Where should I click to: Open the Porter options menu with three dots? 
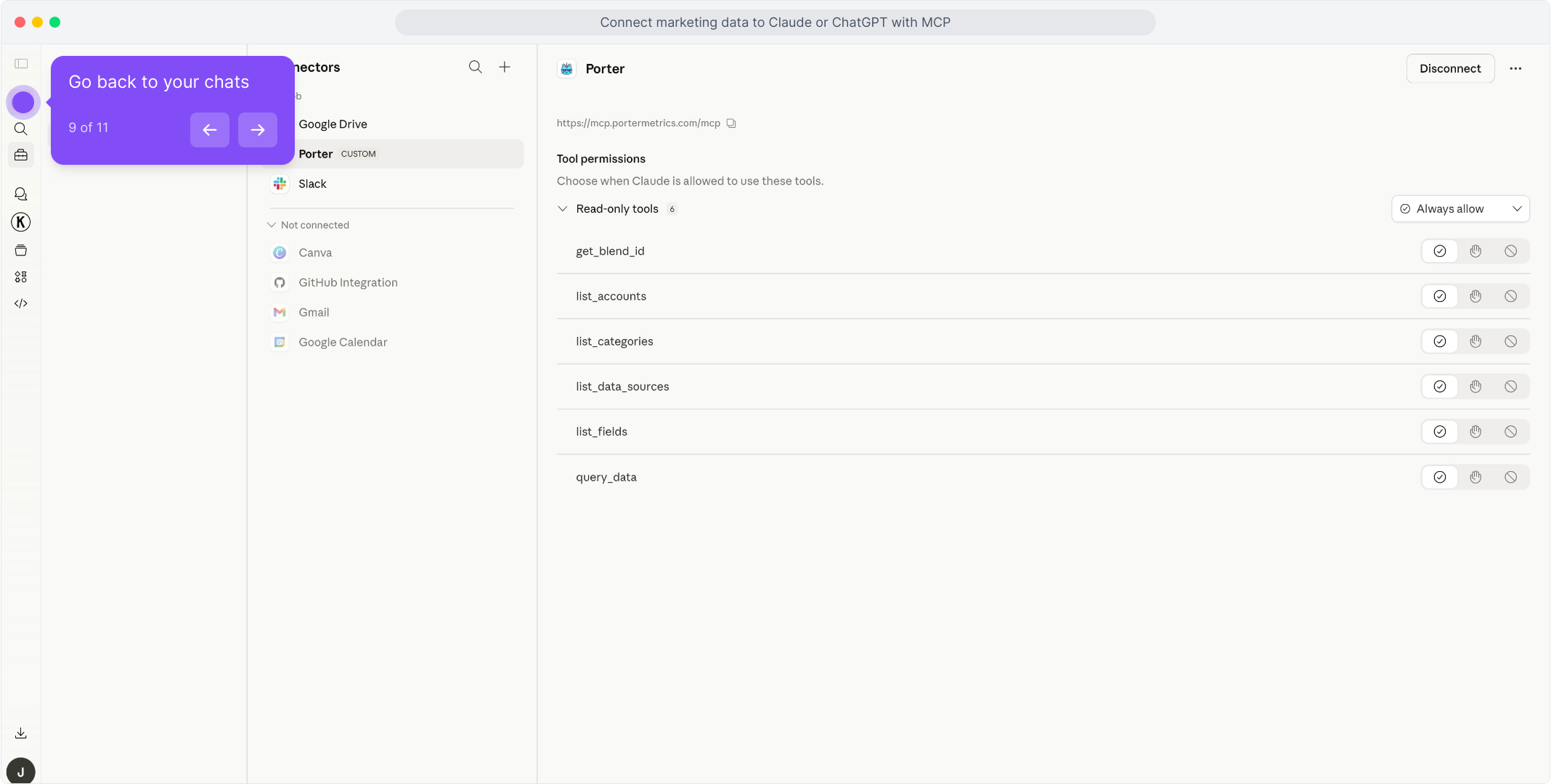coord(1515,68)
